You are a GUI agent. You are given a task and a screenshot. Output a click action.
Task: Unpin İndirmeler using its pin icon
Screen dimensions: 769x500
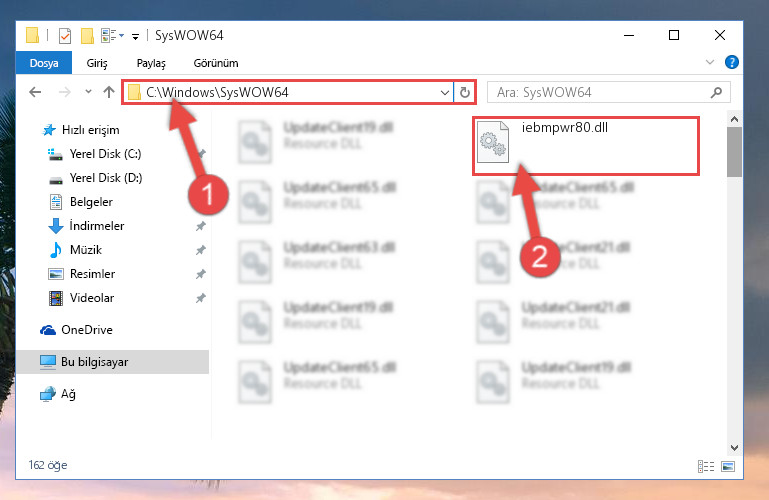201,226
